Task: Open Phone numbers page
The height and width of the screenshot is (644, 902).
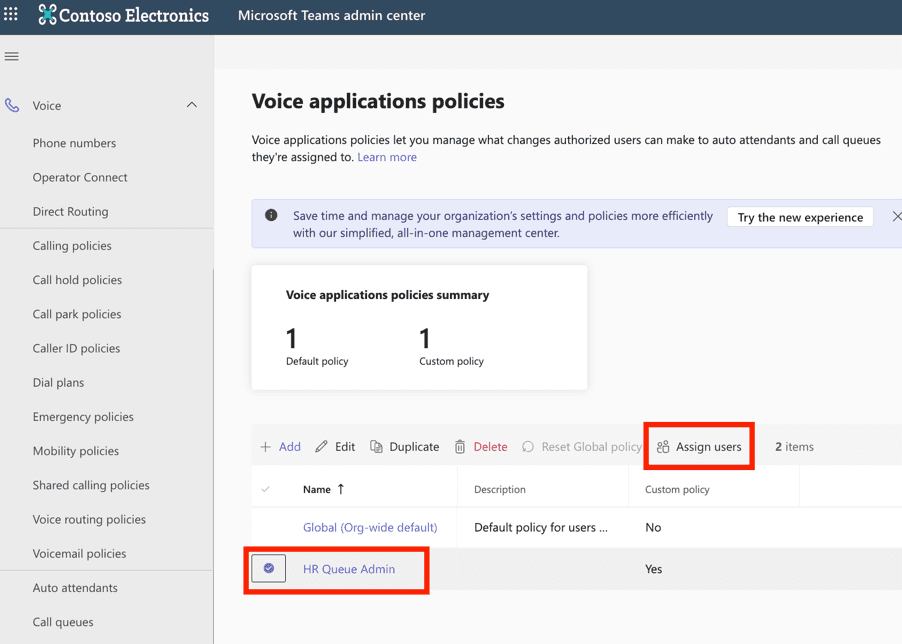Action: 74,143
